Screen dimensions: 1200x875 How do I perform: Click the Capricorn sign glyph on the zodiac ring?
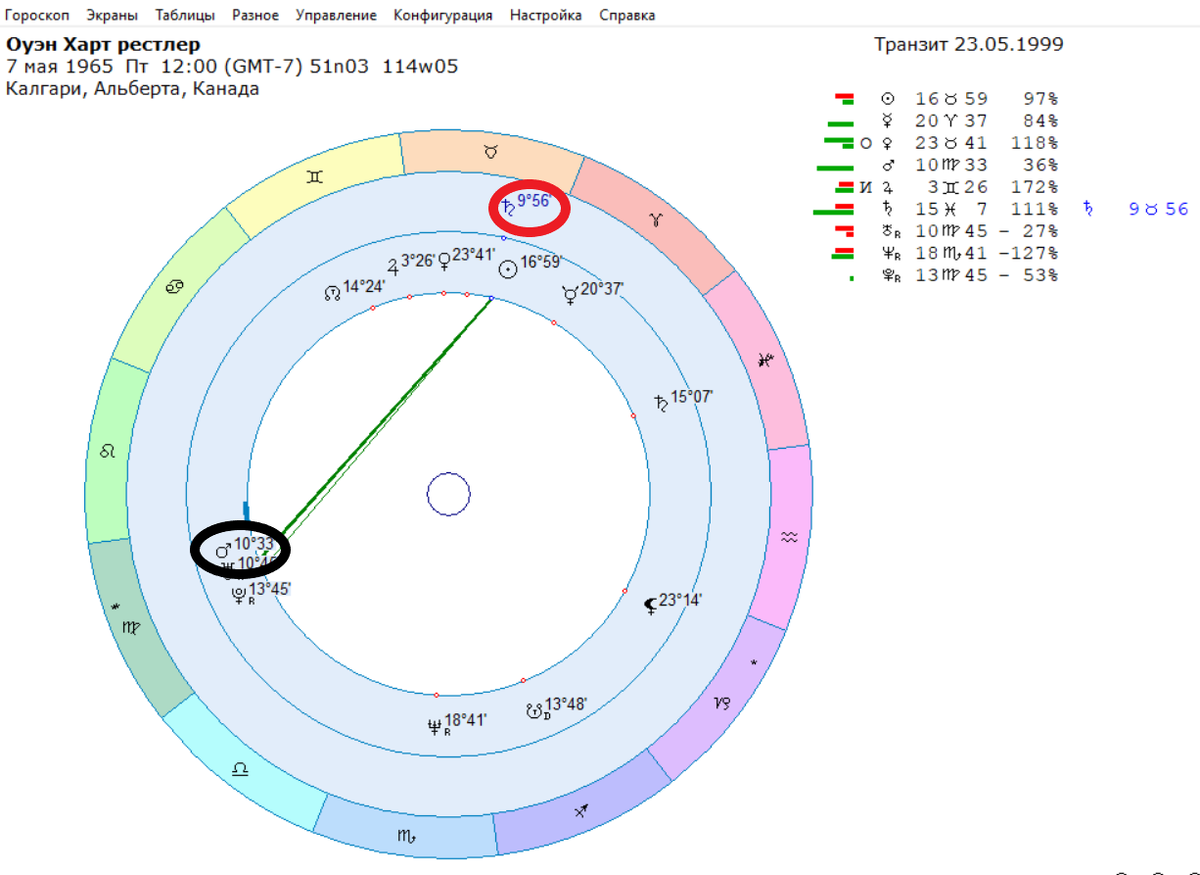point(721,702)
